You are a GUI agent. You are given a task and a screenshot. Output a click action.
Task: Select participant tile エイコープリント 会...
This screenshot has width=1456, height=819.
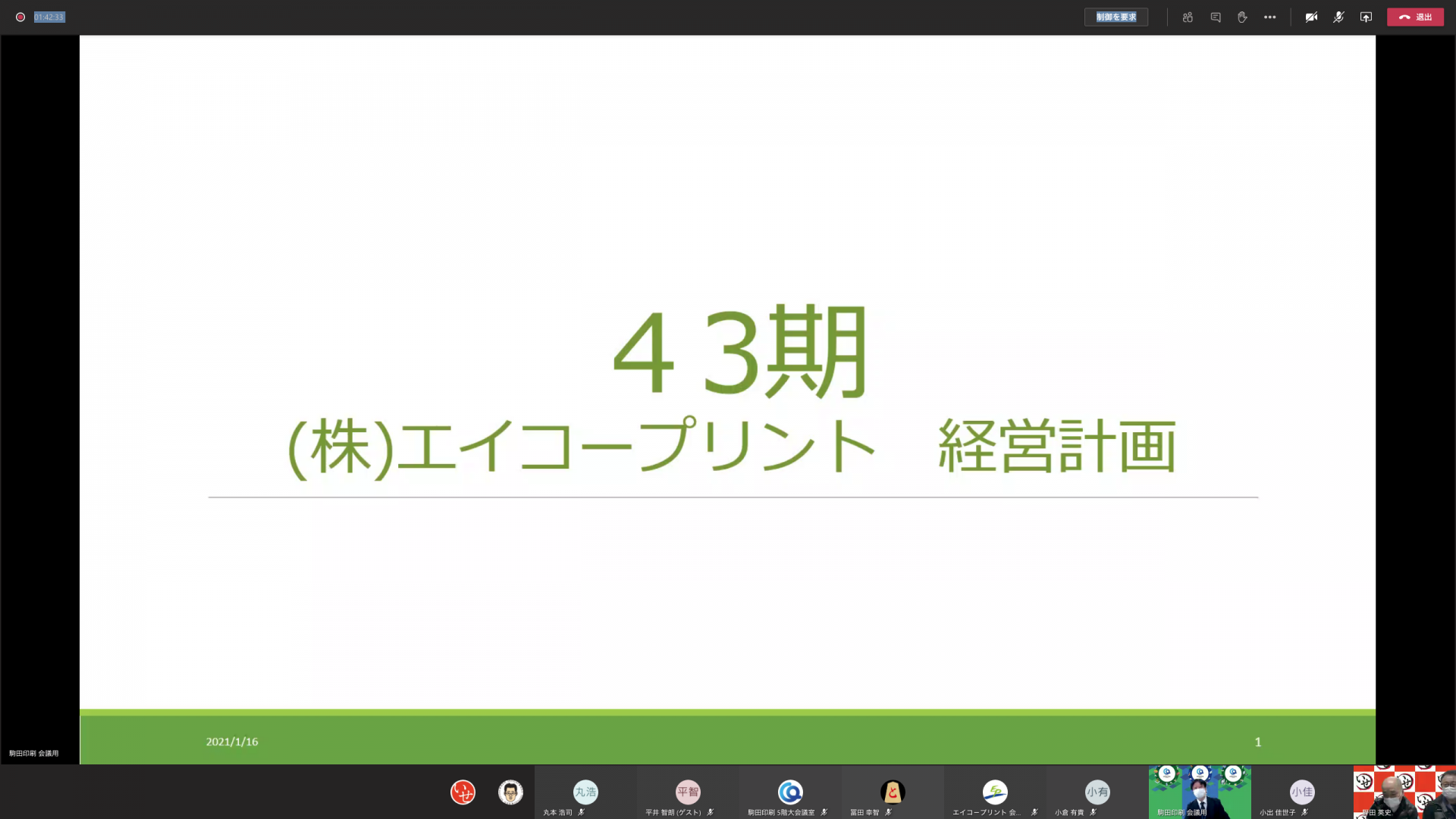point(995,792)
